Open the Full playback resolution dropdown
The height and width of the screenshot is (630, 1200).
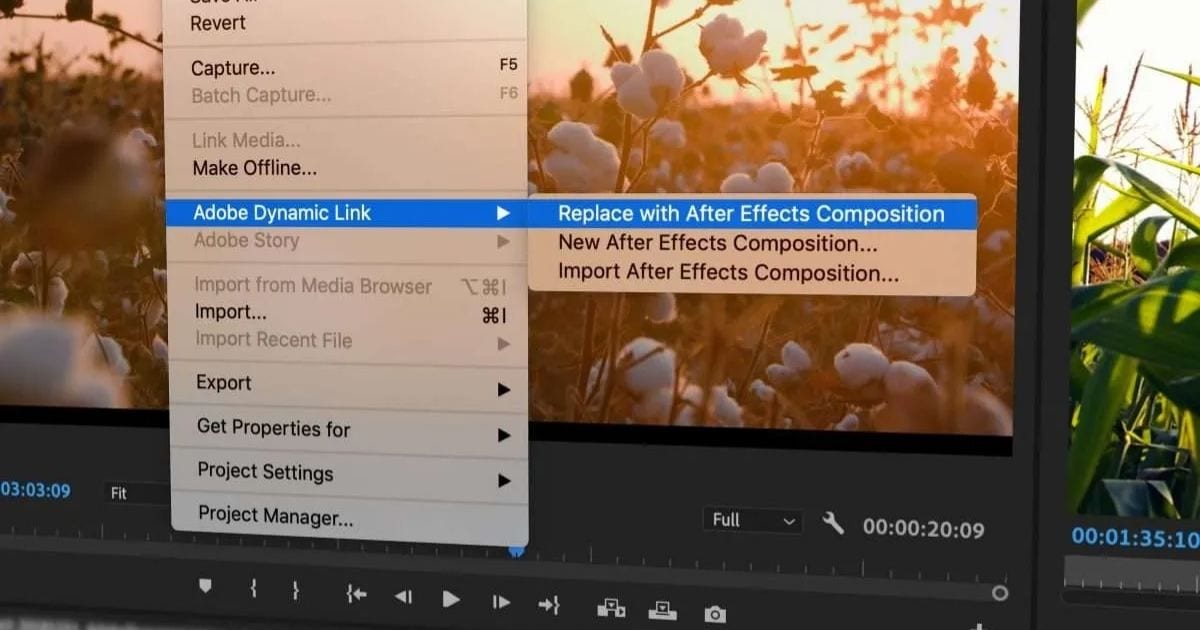(x=753, y=520)
